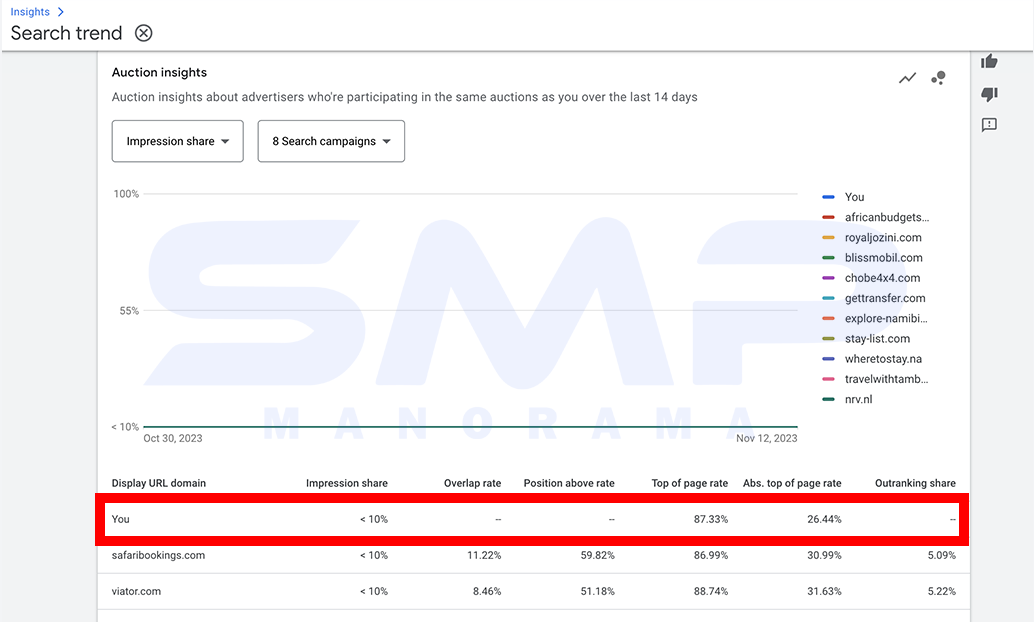Viewport: 1034px width, 622px height.
Task: Switch to line chart view icon
Action: (907, 78)
